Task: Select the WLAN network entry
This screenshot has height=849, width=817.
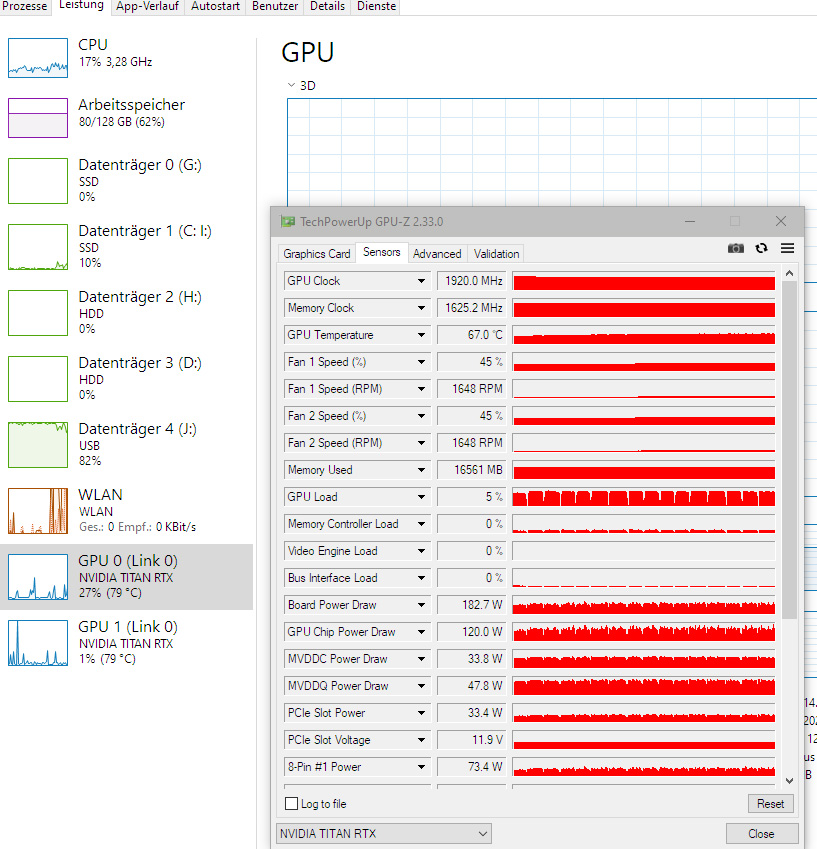Action: (127, 511)
